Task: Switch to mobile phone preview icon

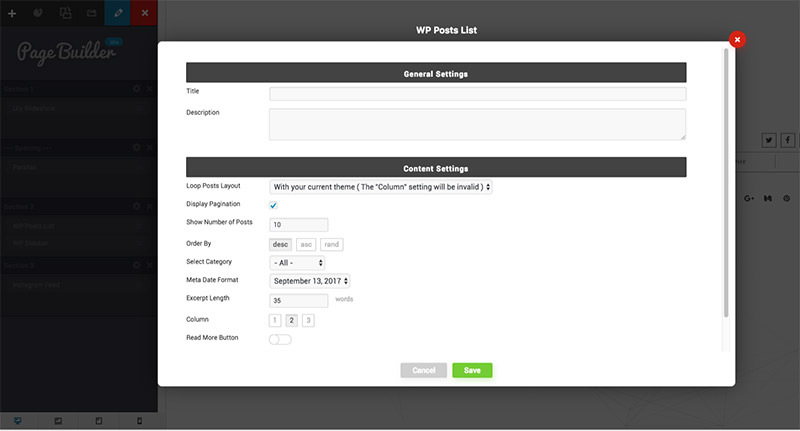Action: (139, 421)
